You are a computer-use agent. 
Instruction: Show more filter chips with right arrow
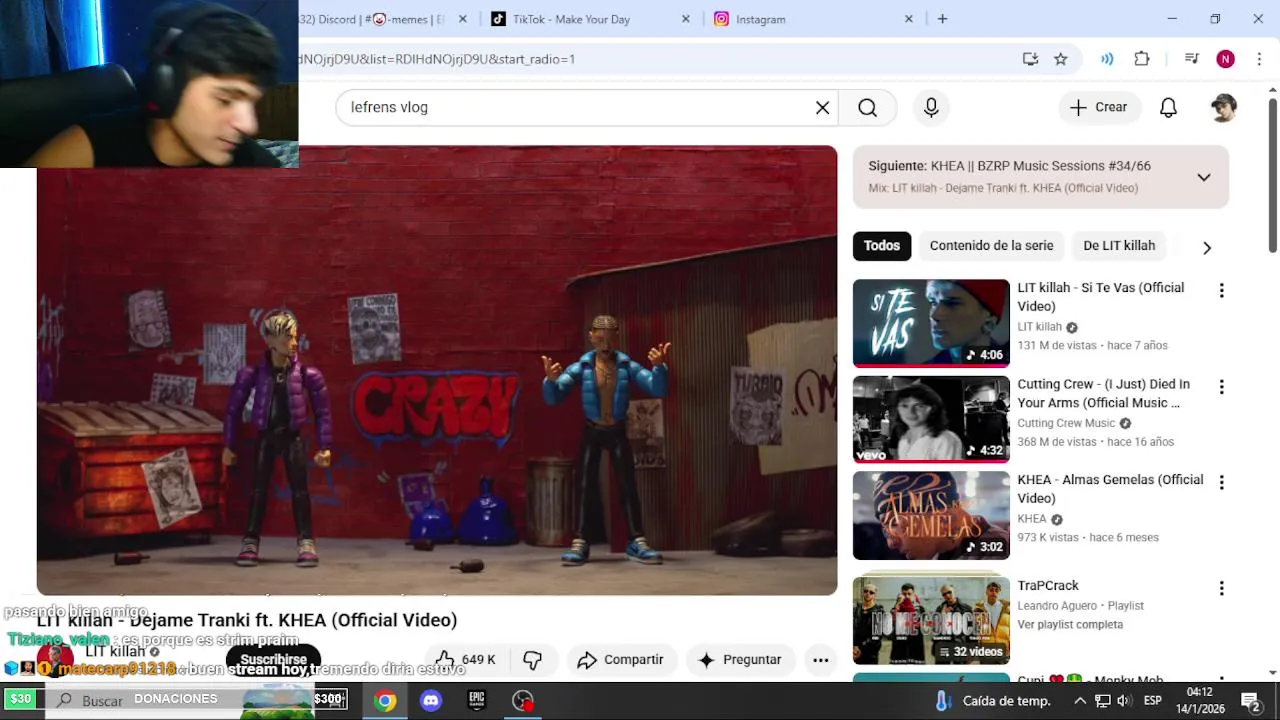[1207, 248]
